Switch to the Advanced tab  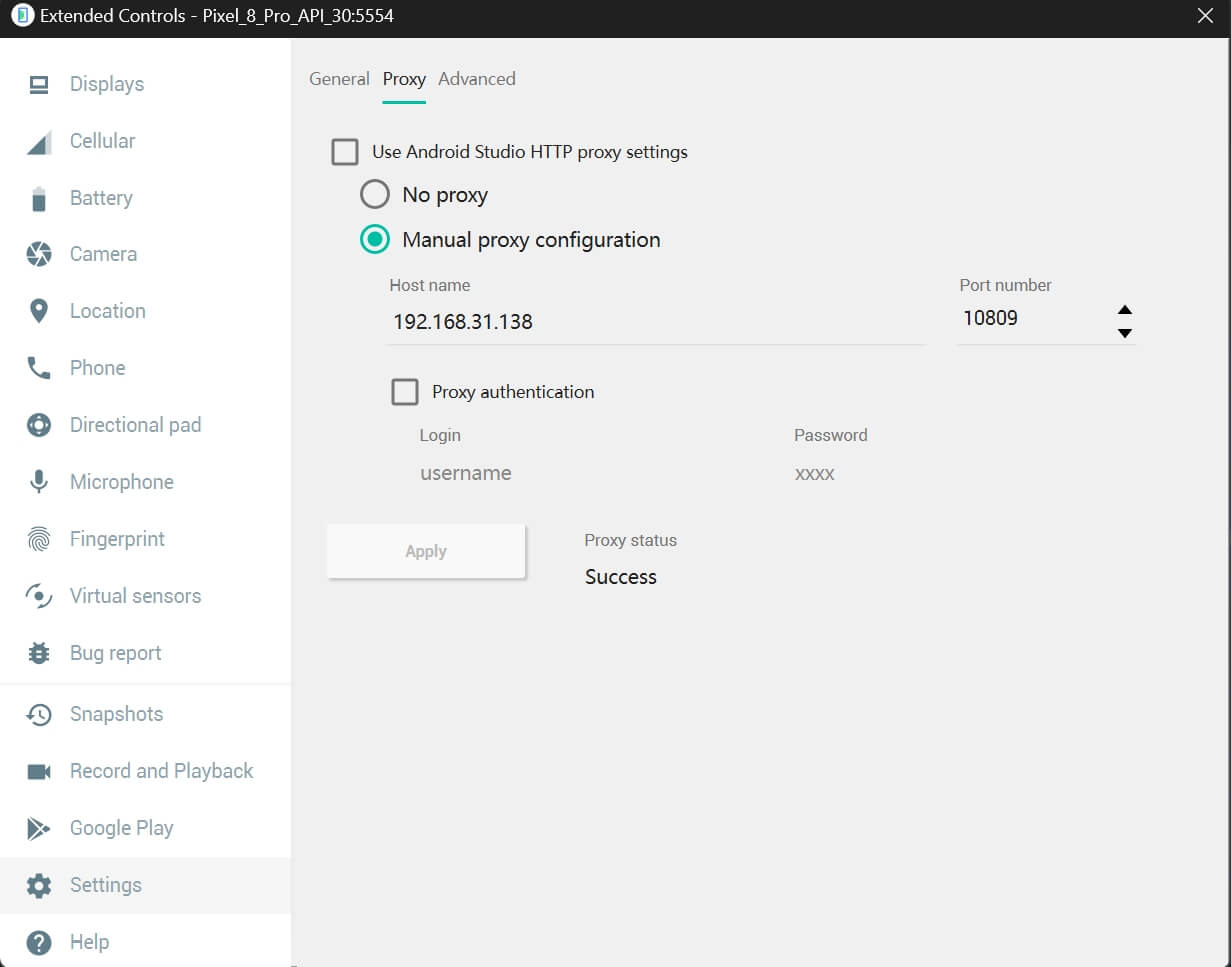(477, 79)
